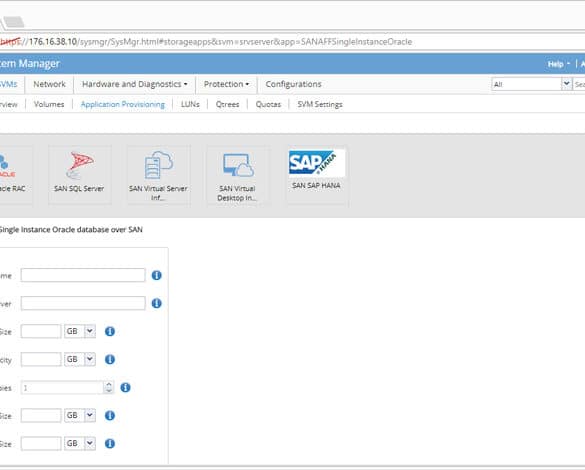Viewport: 585px width, 470px height.
Task: Click value input in second-to-last Size row
Action: pyautogui.click(x=41, y=416)
